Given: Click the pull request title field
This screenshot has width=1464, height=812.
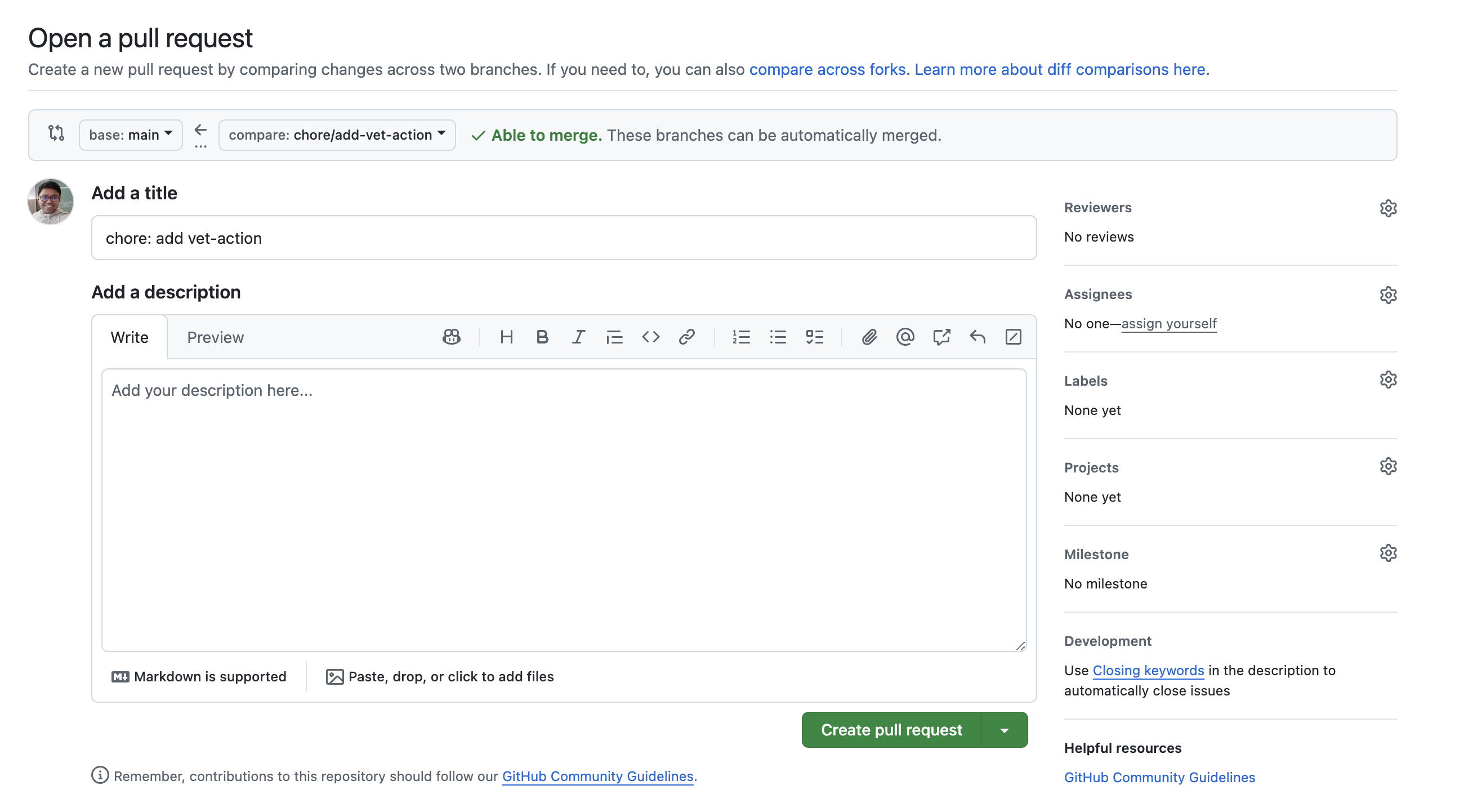Looking at the screenshot, I should [564, 238].
